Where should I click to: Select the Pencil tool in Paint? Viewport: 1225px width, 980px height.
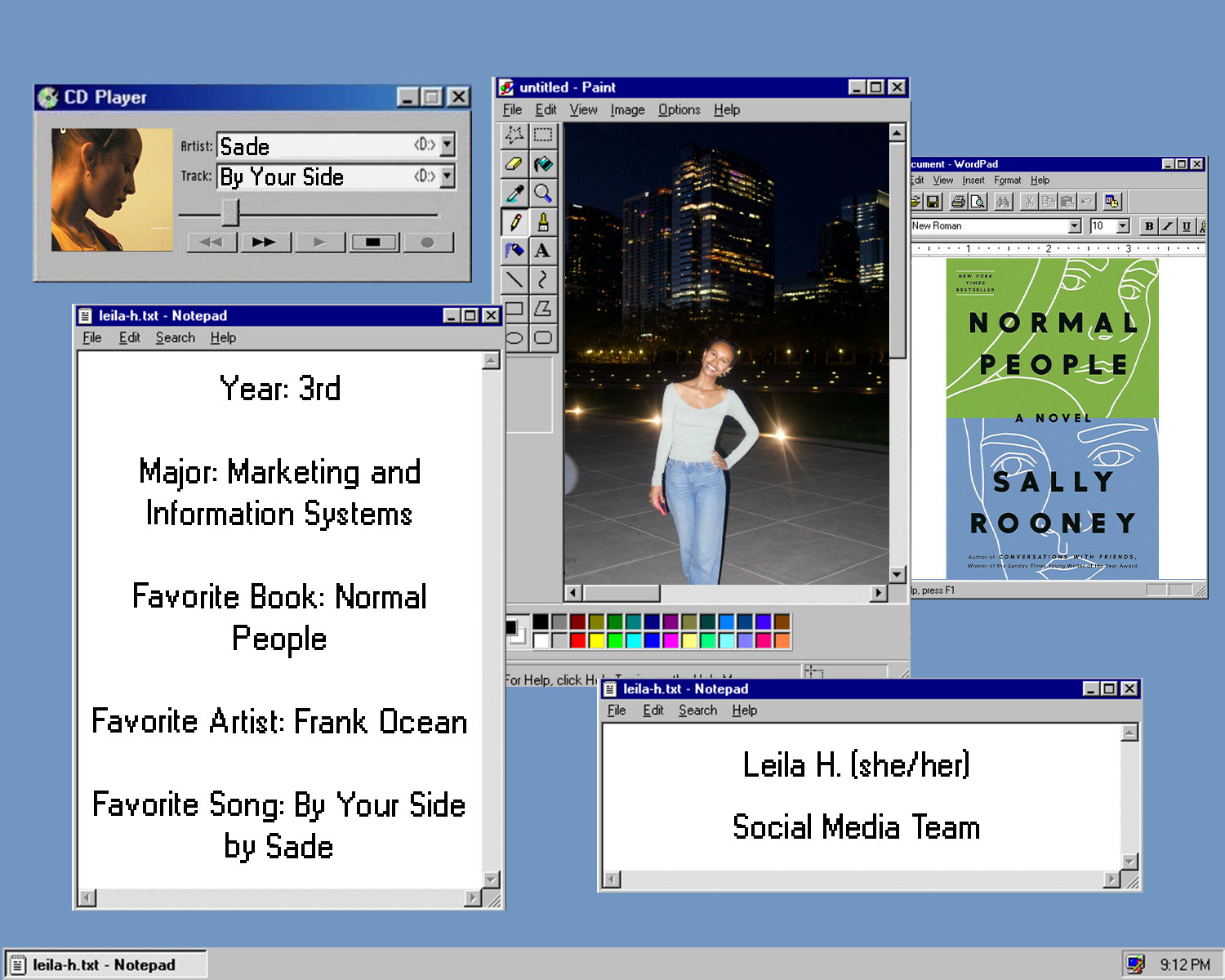pos(514,221)
